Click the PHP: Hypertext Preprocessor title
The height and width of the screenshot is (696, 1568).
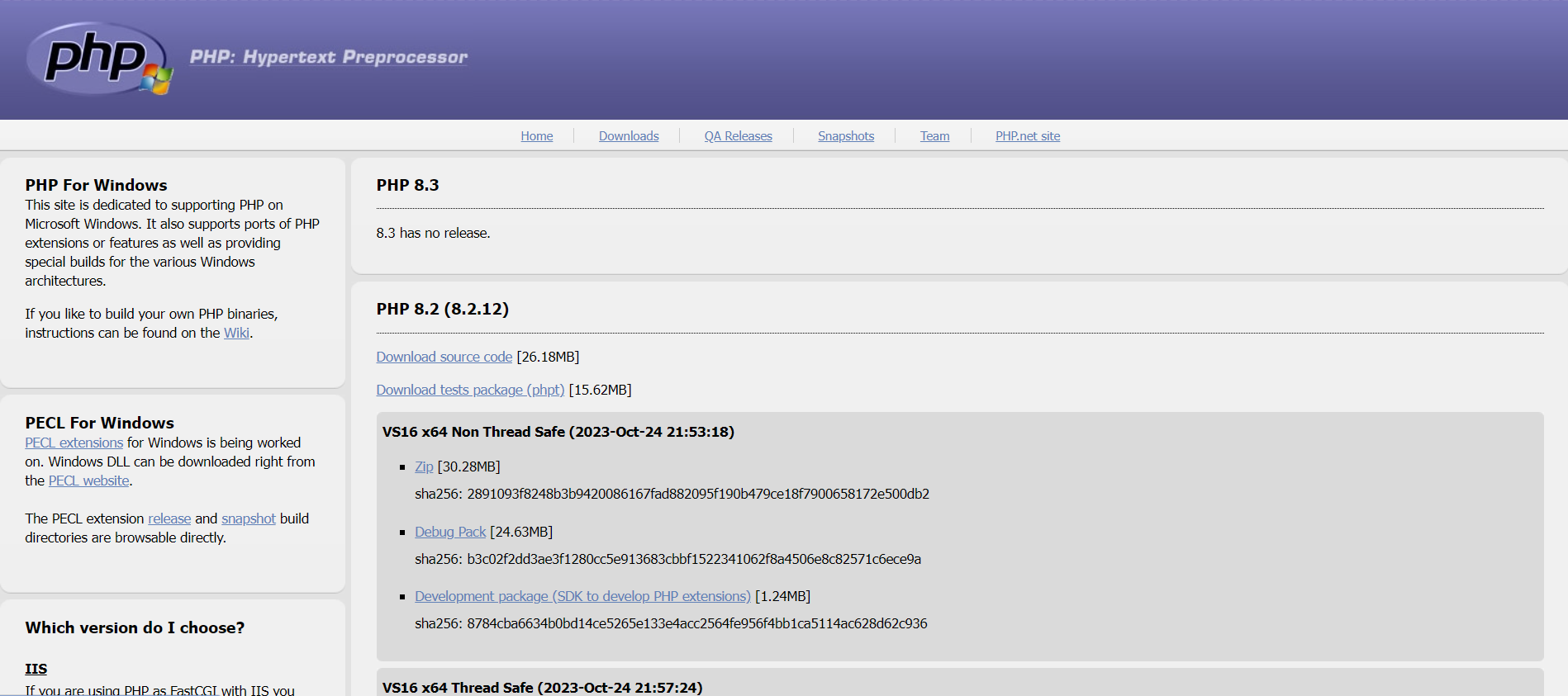click(328, 57)
